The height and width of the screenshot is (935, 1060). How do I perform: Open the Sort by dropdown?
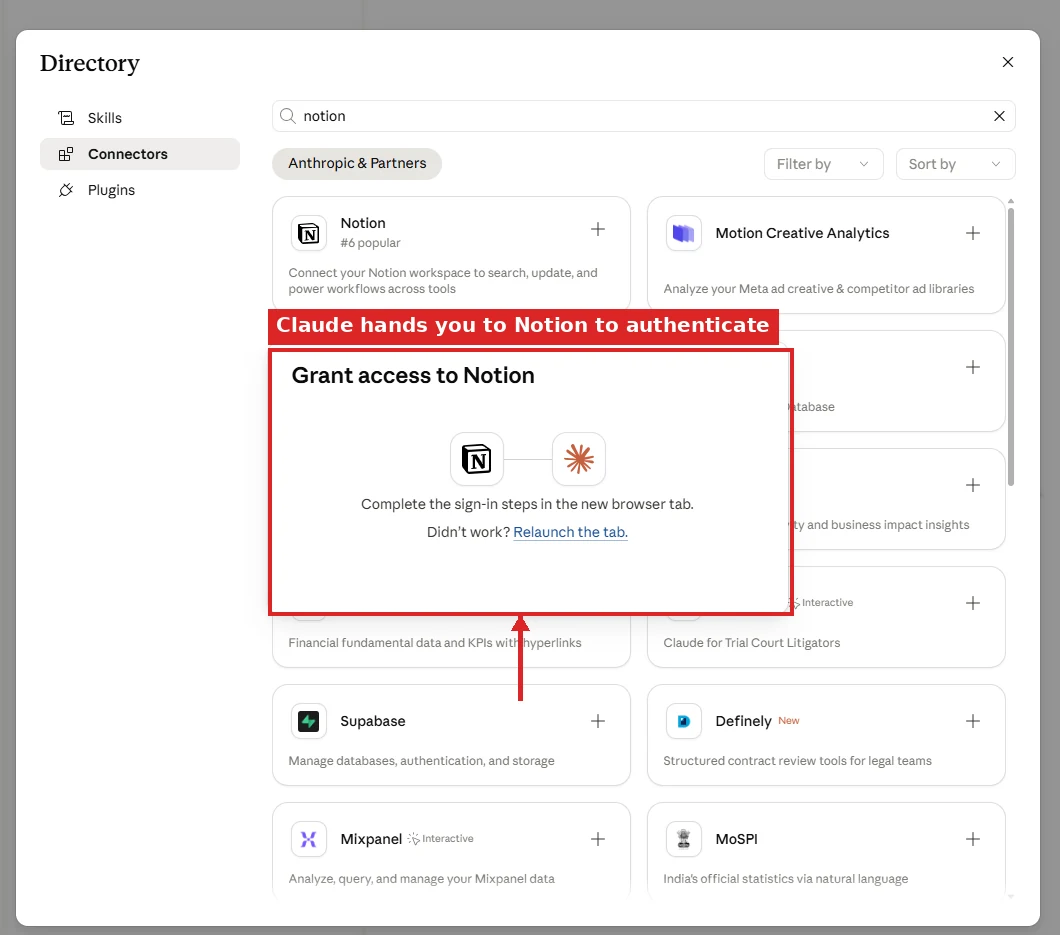pos(955,164)
